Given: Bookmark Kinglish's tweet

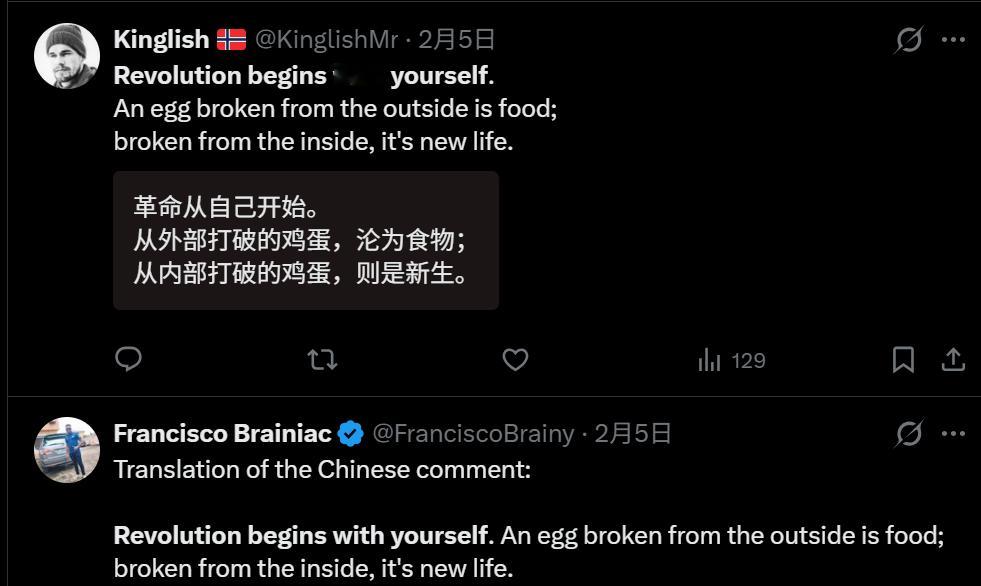Looking at the screenshot, I should (903, 359).
